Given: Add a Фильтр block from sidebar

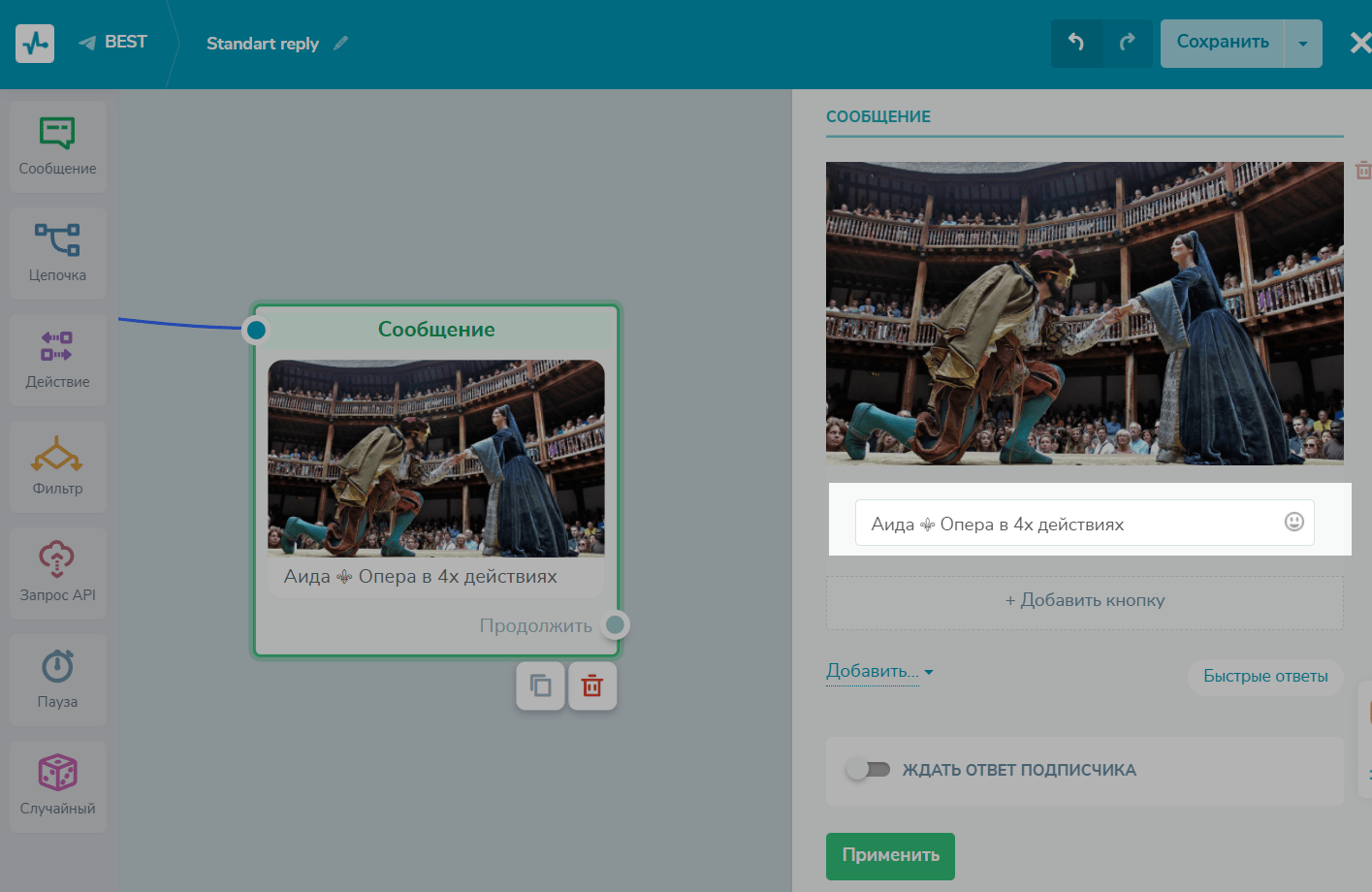Looking at the screenshot, I should 58,466.
